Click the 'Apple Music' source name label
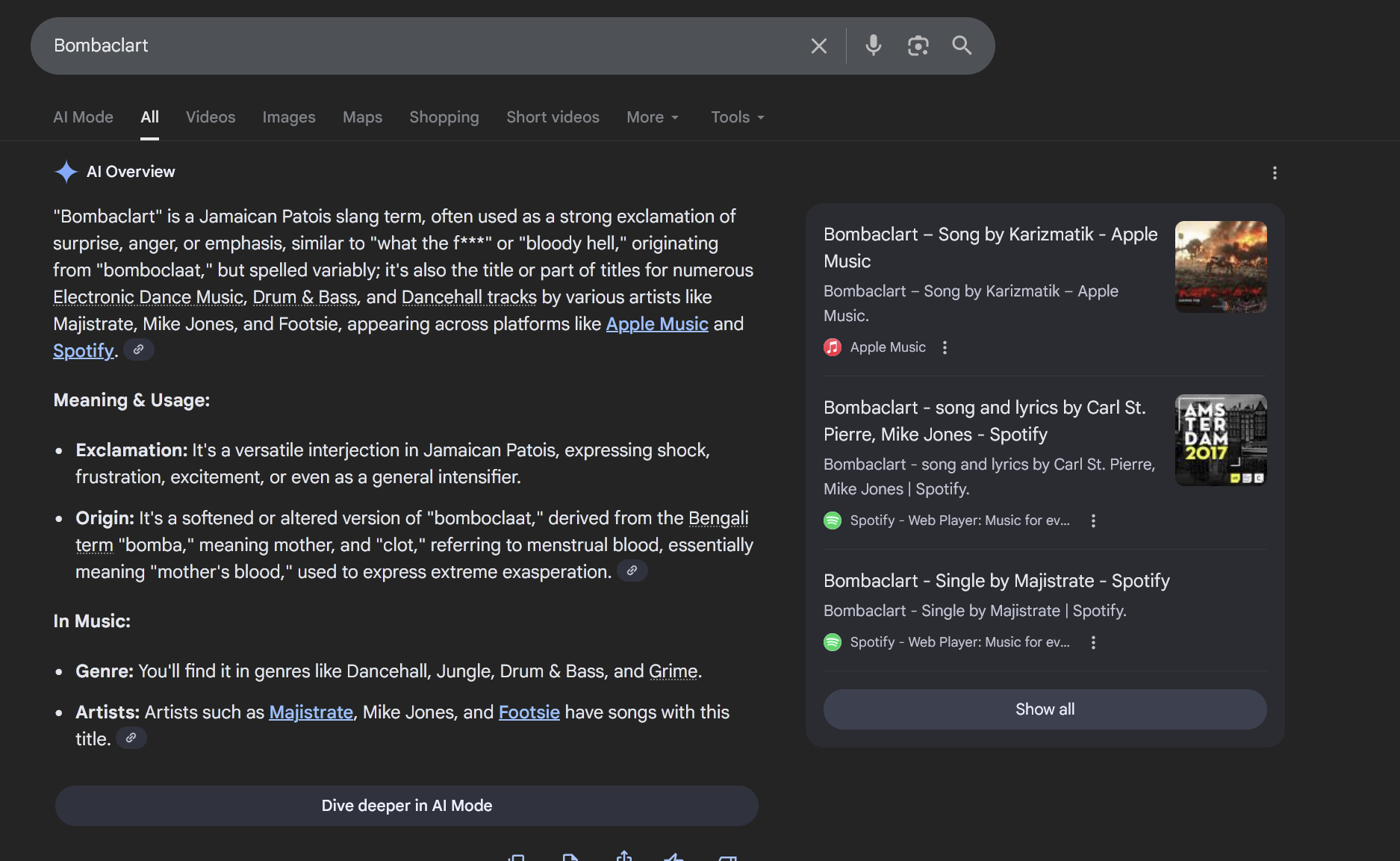 click(x=888, y=347)
